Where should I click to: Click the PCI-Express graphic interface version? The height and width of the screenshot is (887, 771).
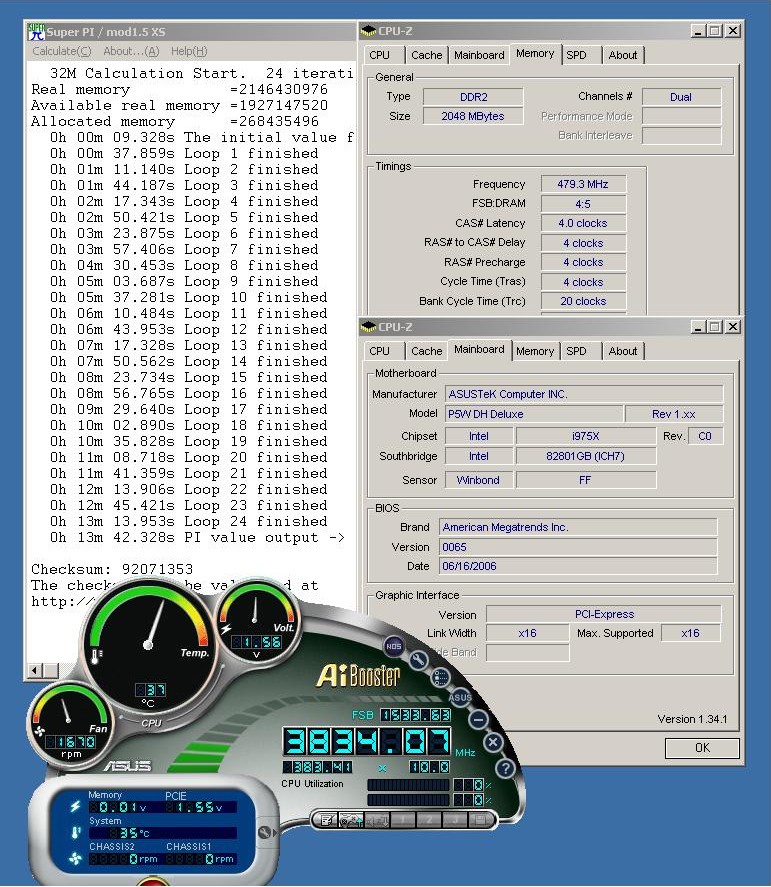click(604, 614)
